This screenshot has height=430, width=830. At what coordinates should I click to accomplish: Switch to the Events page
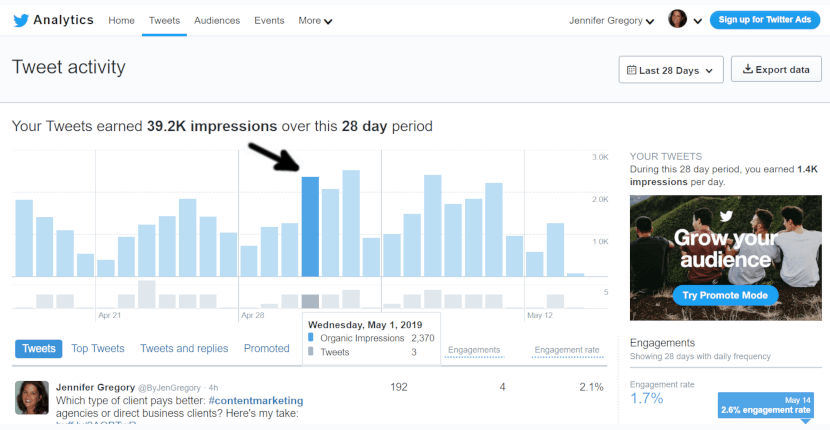pyautogui.click(x=269, y=21)
